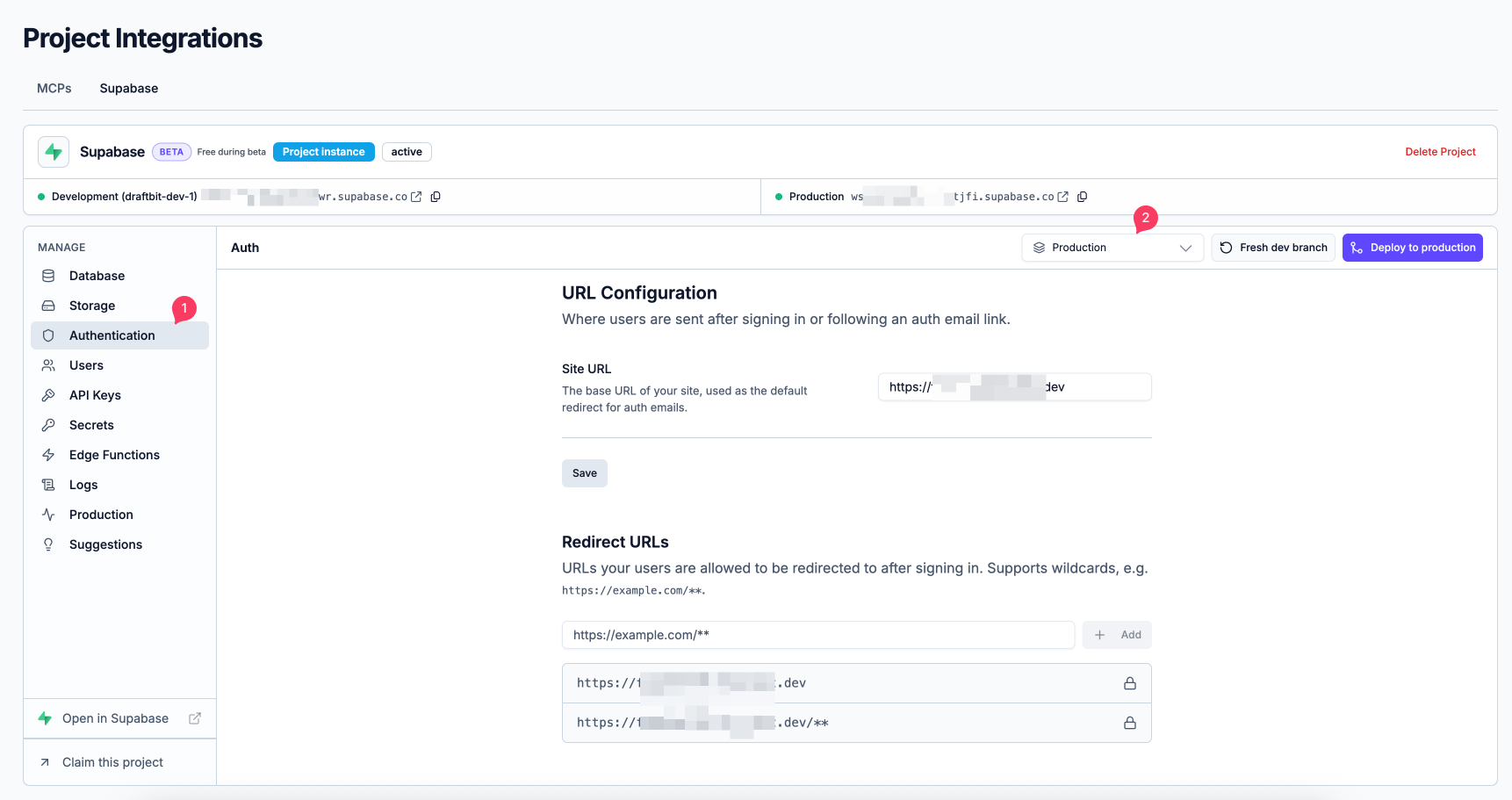Viewport: 1512px width, 800px height.
Task: Click the Suggestions lightbulb icon
Action: (48, 544)
